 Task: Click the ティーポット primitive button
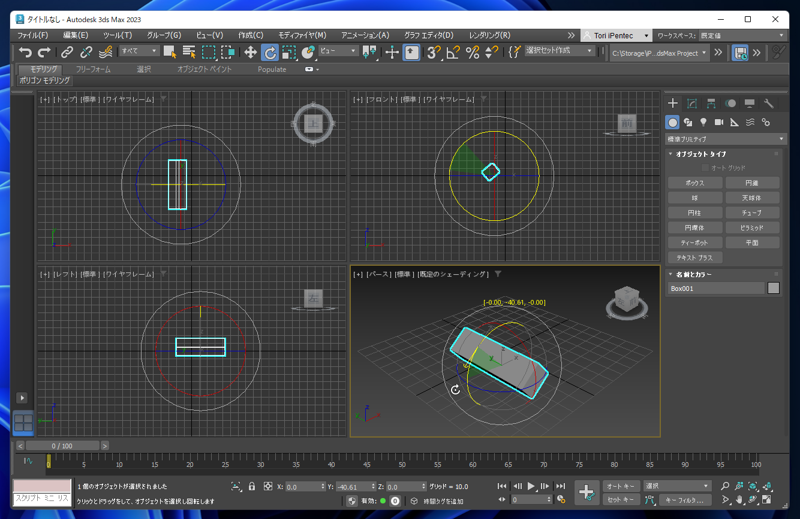(695, 242)
